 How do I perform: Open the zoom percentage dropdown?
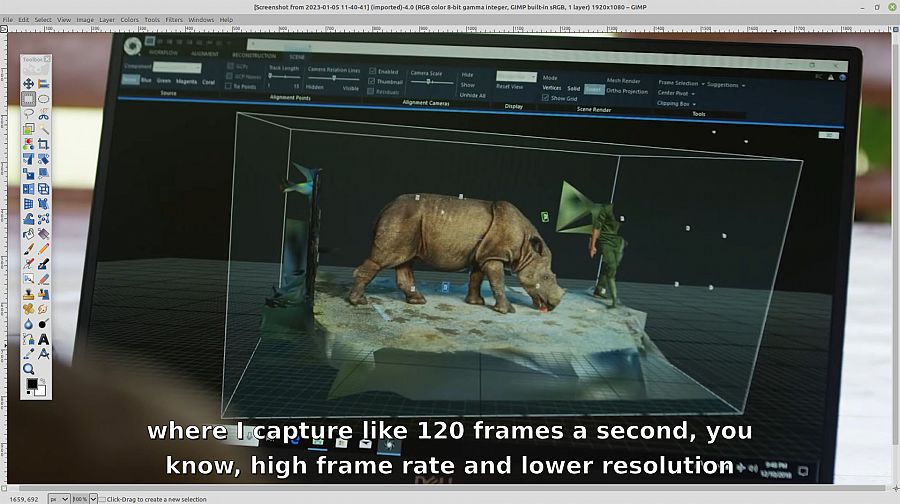[93, 499]
